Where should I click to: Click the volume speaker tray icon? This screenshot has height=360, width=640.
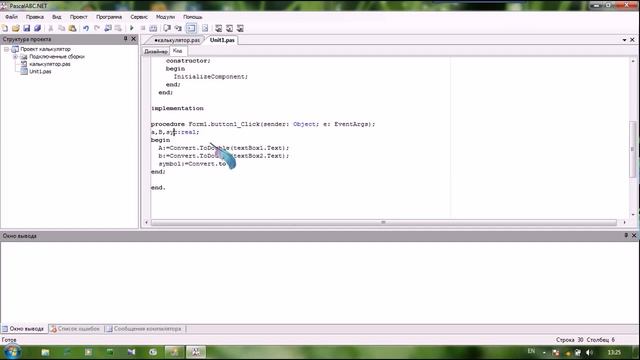(589, 352)
